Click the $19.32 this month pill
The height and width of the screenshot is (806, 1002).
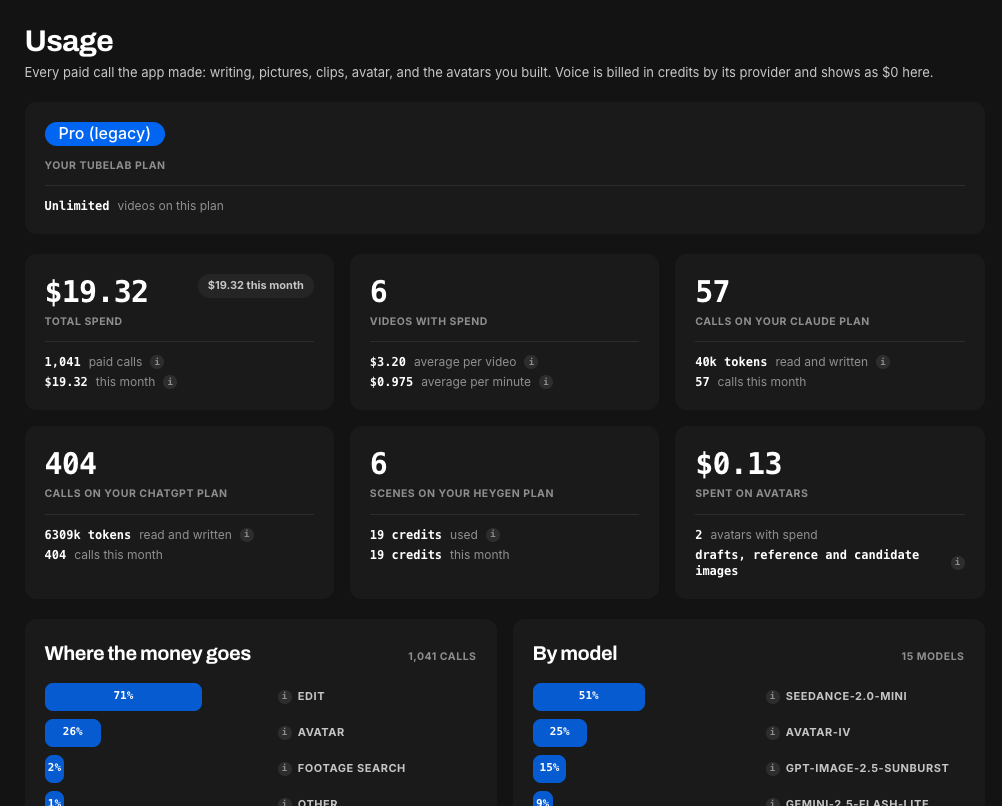[256, 286]
